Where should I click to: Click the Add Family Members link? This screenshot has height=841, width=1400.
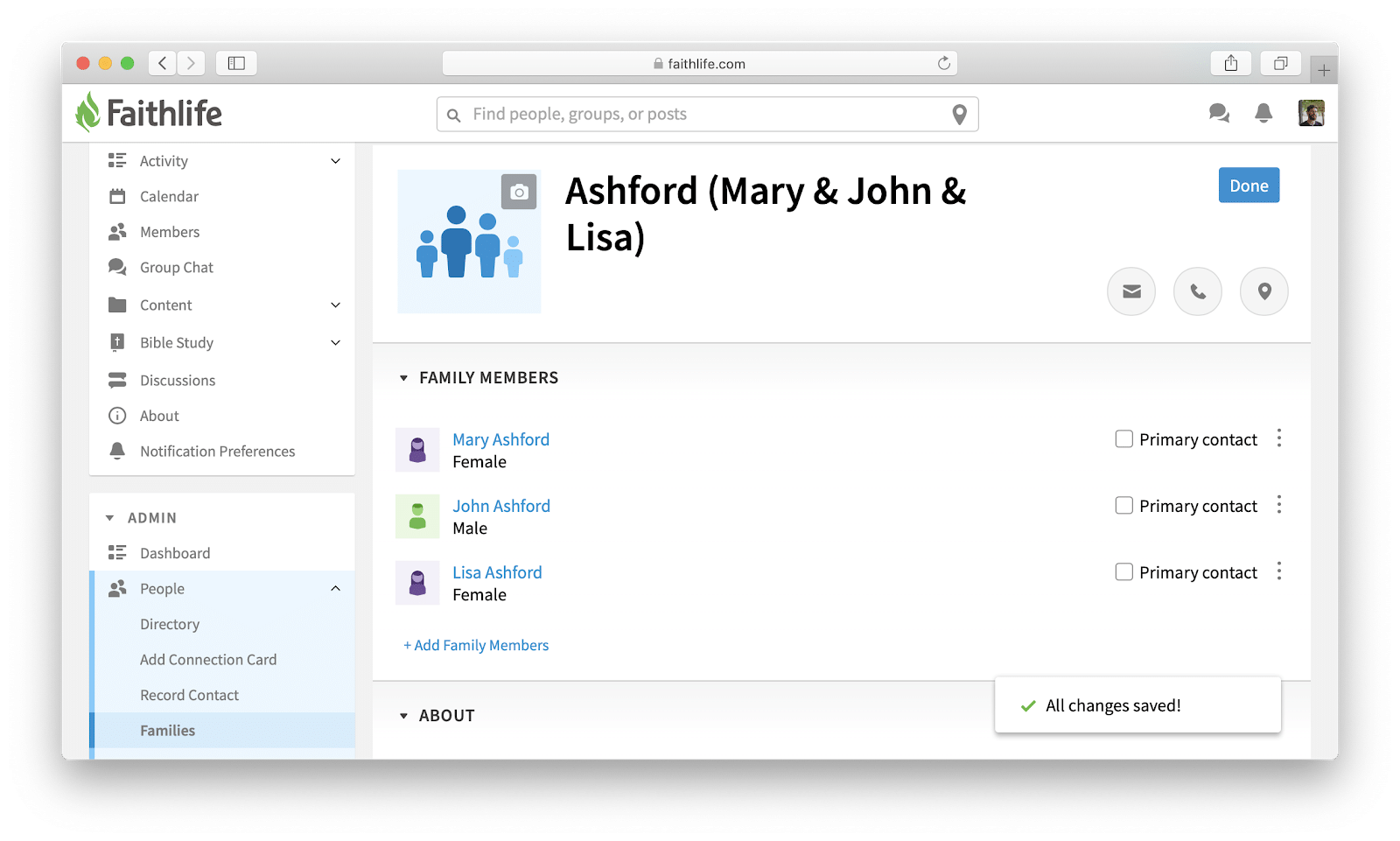click(x=476, y=646)
